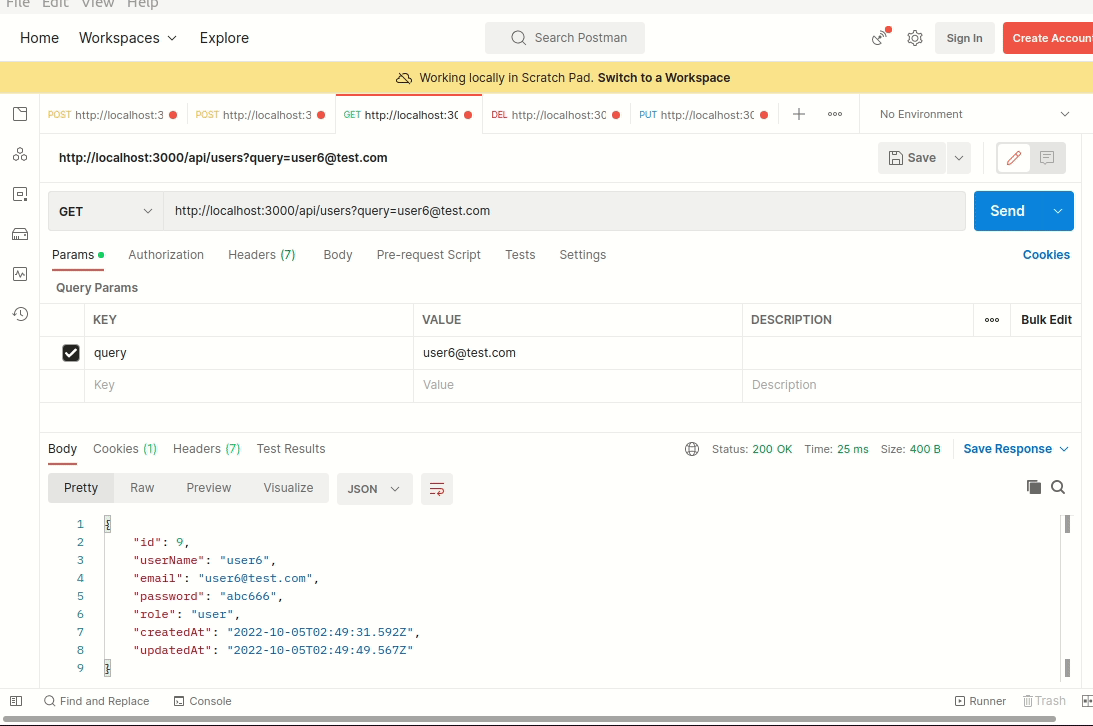Uncheck the query parameter checkbox
The width and height of the screenshot is (1093, 726).
click(x=71, y=353)
